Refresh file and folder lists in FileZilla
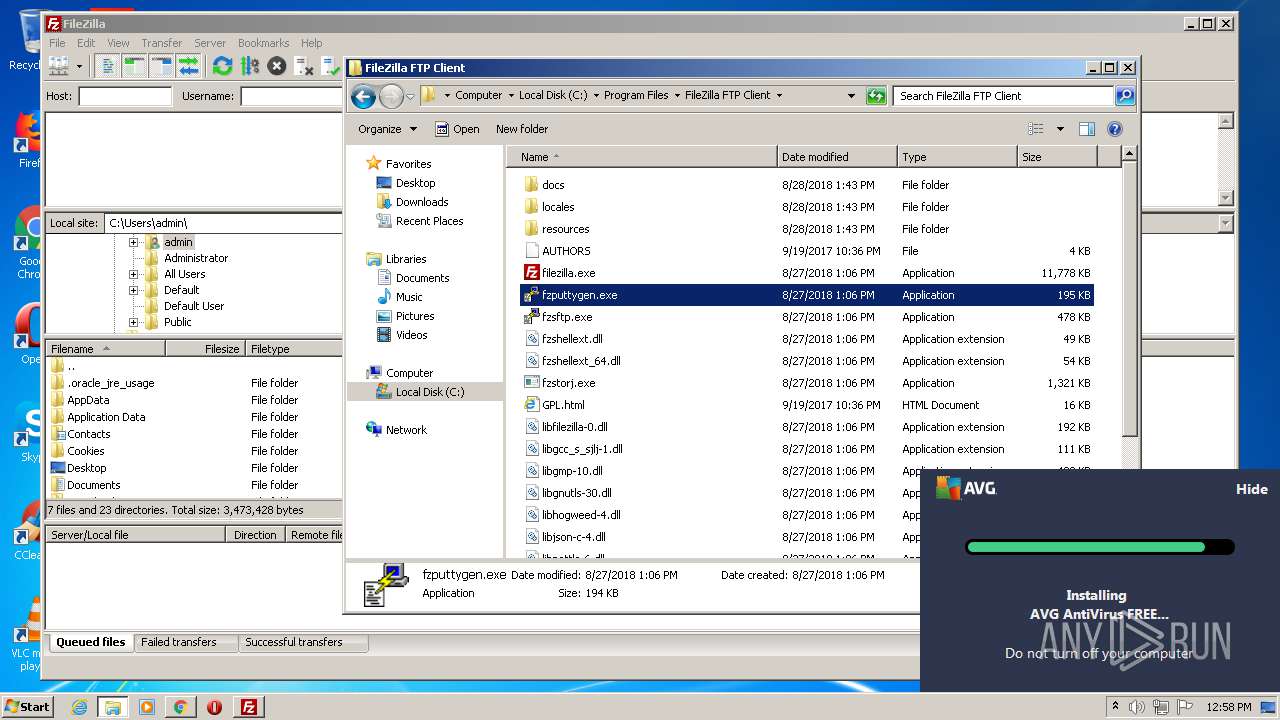 click(x=222, y=66)
